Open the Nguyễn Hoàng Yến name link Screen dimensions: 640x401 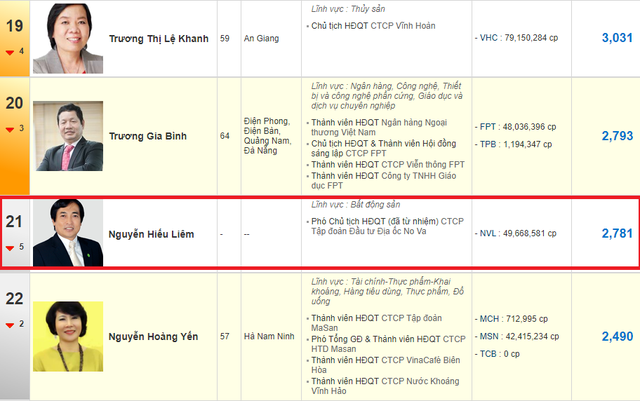tap(153, 336)
